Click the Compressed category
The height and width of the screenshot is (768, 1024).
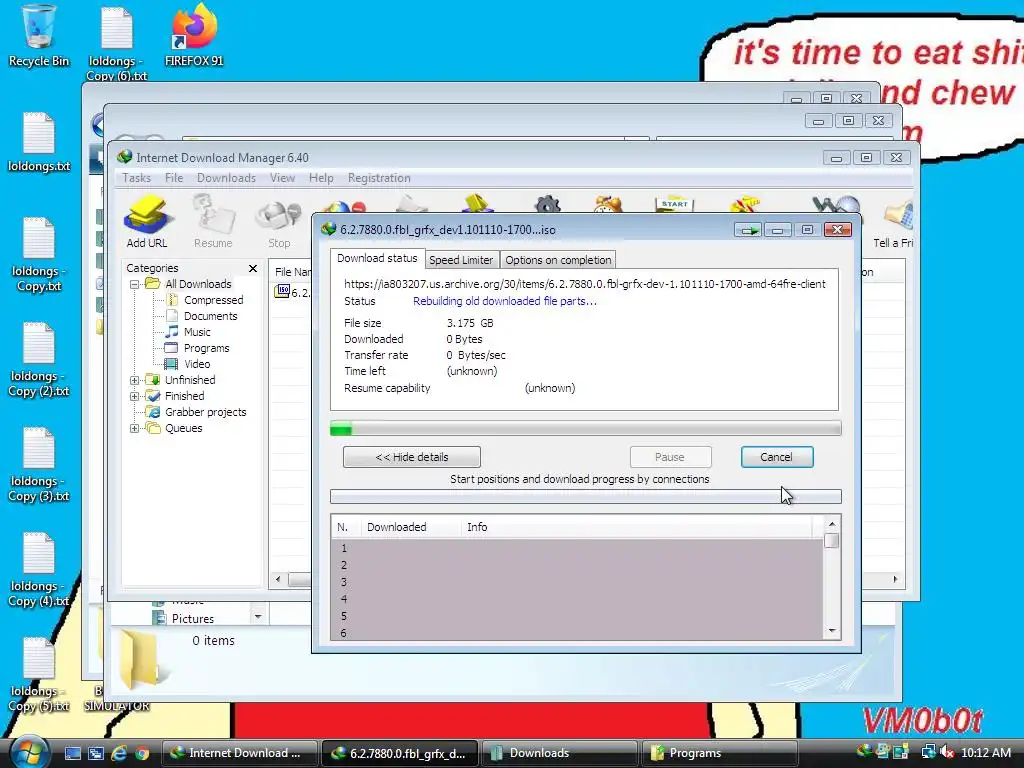tap(213, 300)
